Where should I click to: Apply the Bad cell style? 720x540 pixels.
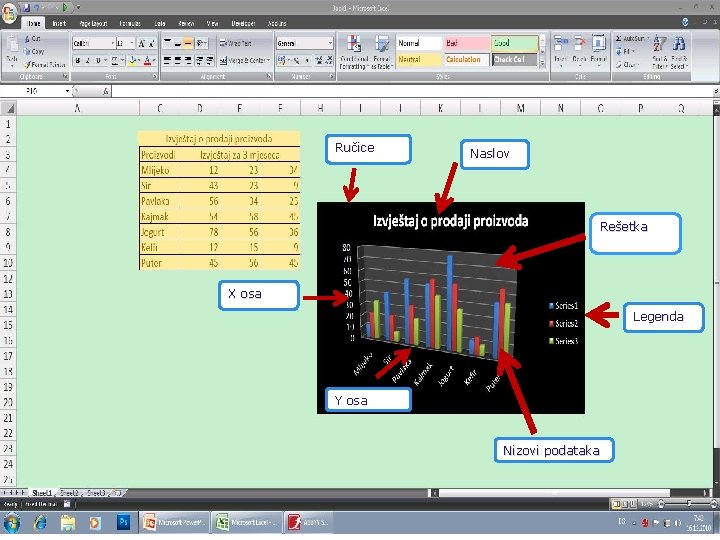pos(467,43)
